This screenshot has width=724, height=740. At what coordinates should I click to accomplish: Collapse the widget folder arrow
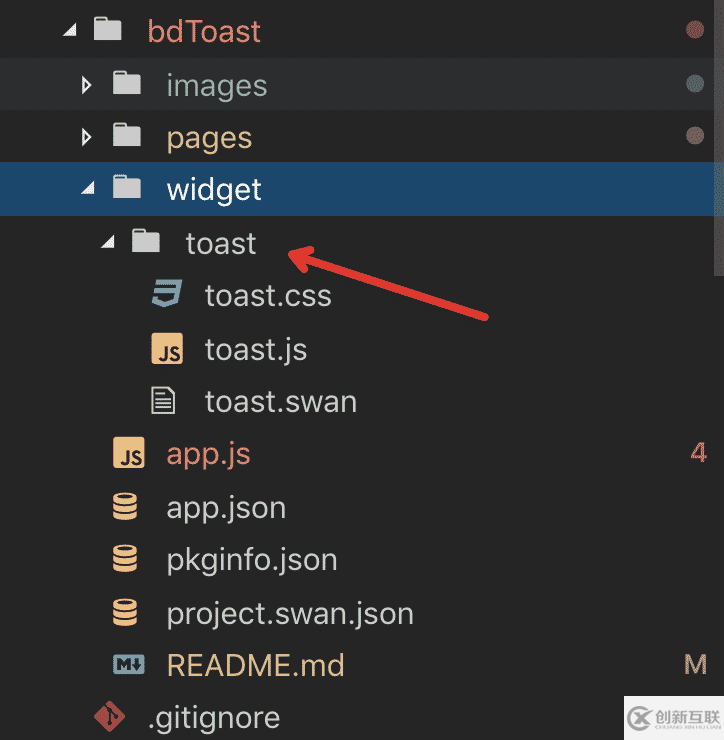click(x=87, y=189)
